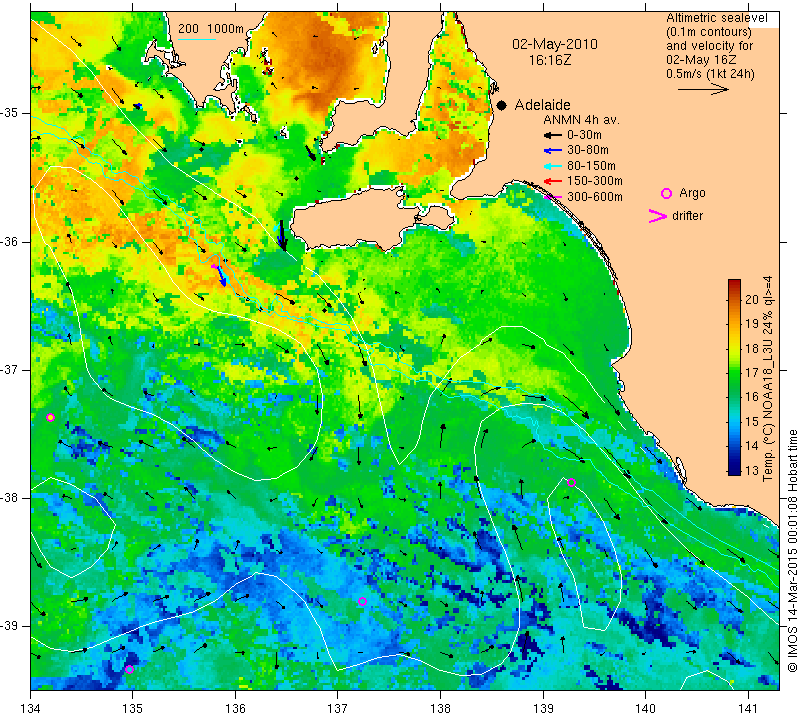The width and height of the screenshot is (800, 720).
Task: Click the color bar value '16'
Action: coord(752,397)
